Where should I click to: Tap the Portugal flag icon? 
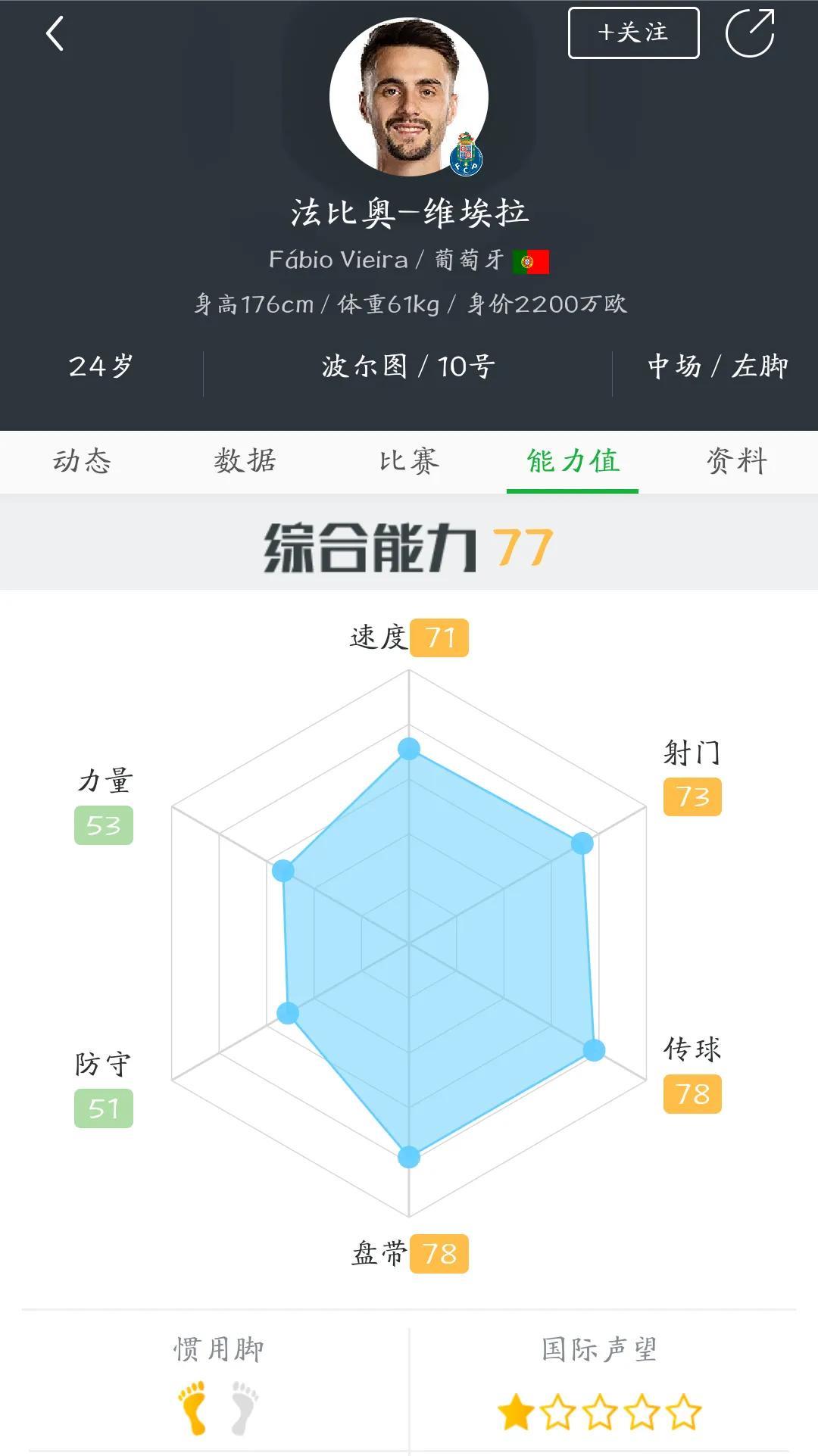[x=531, y=261]
